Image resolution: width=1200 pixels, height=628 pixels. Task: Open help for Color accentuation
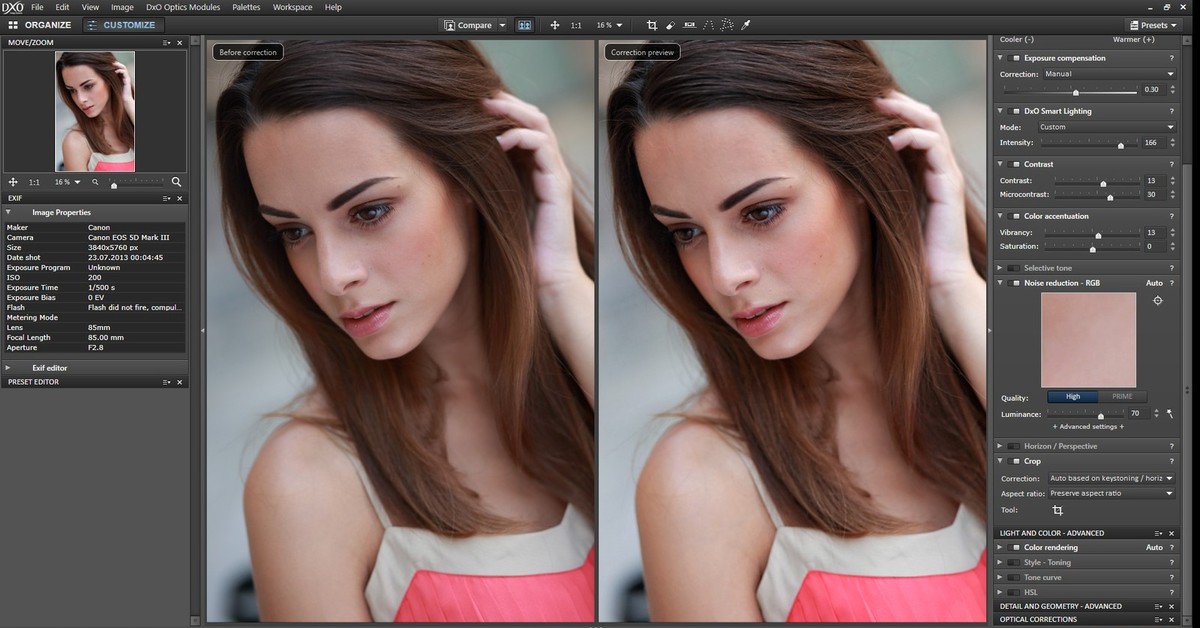[1171, 216]
